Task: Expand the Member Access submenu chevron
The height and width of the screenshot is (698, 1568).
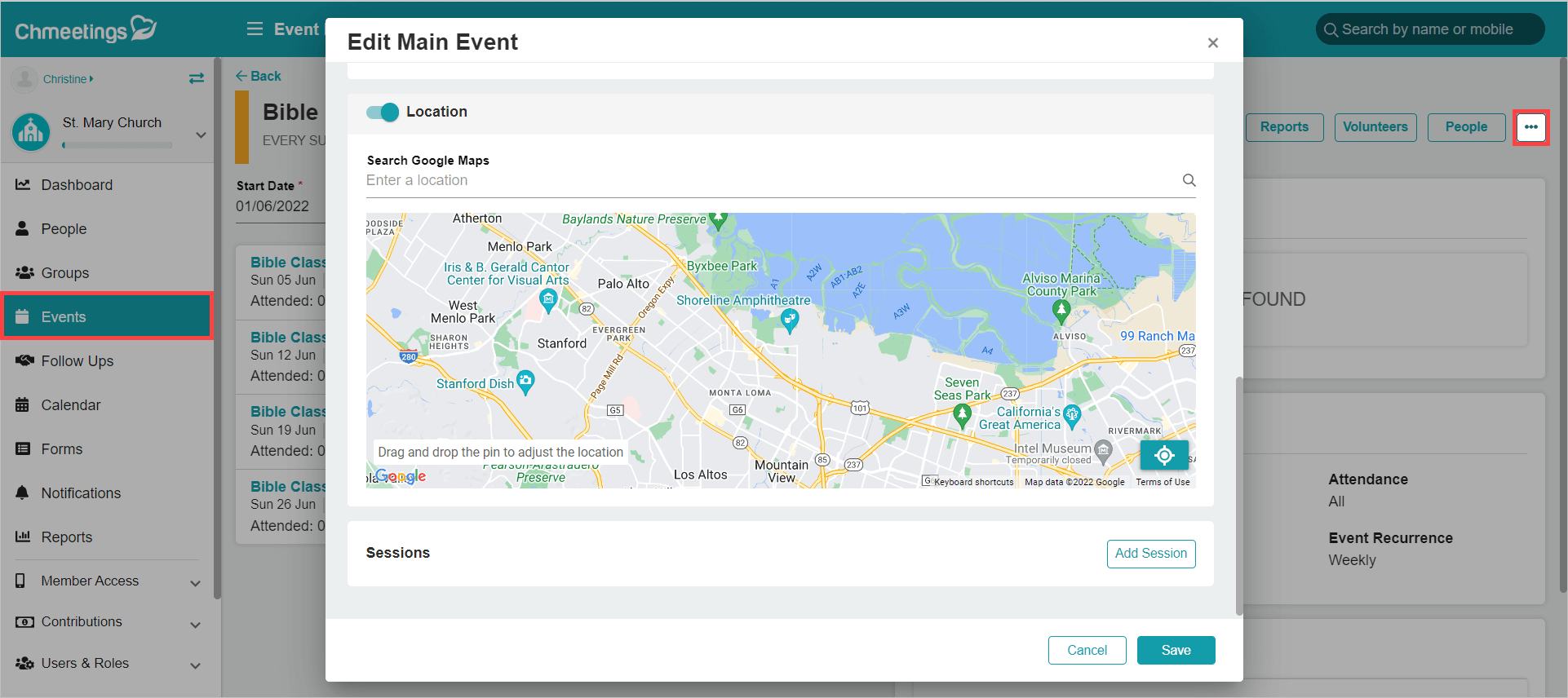Action: coord(195,583)
